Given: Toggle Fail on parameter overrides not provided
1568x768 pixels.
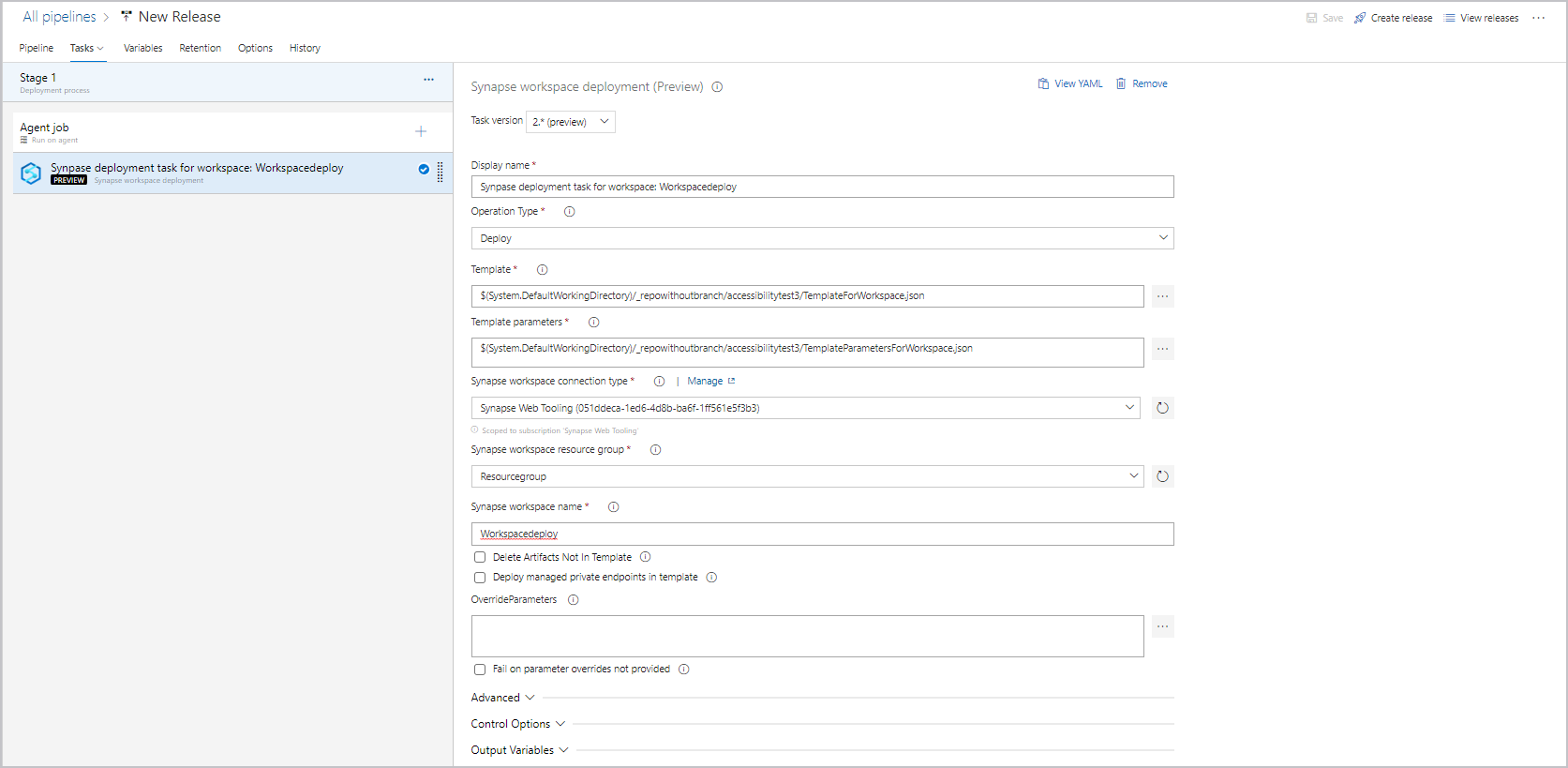Looking at the screenshot, I should coord(480,670).
